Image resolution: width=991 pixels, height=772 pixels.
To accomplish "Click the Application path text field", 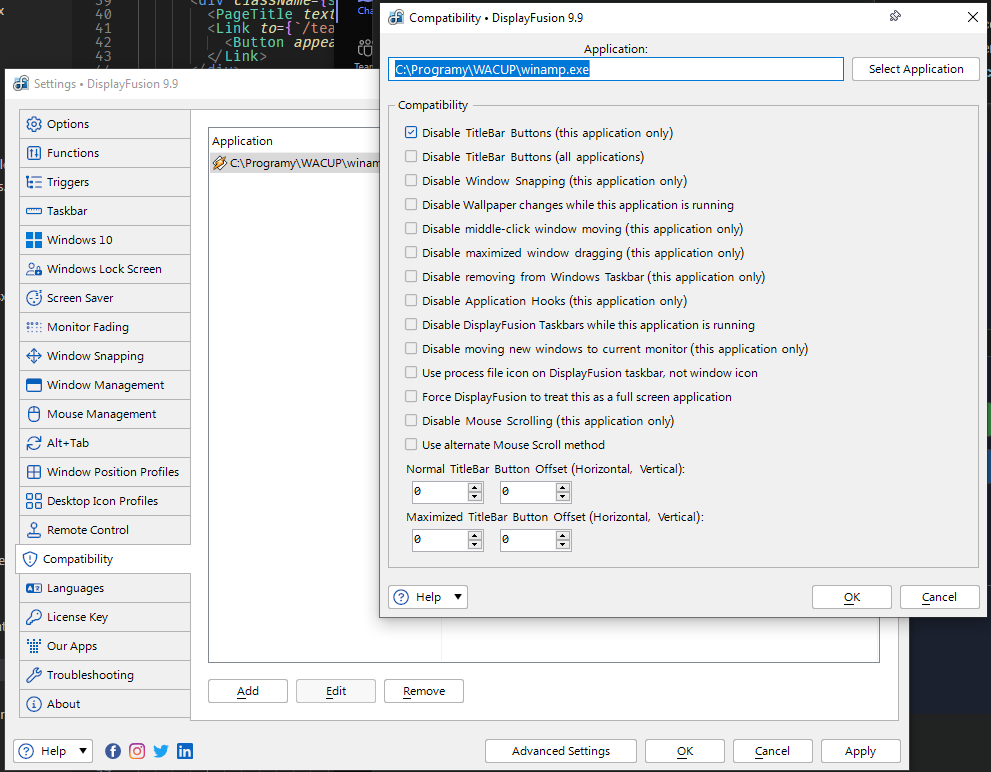I will pos(615,69).
